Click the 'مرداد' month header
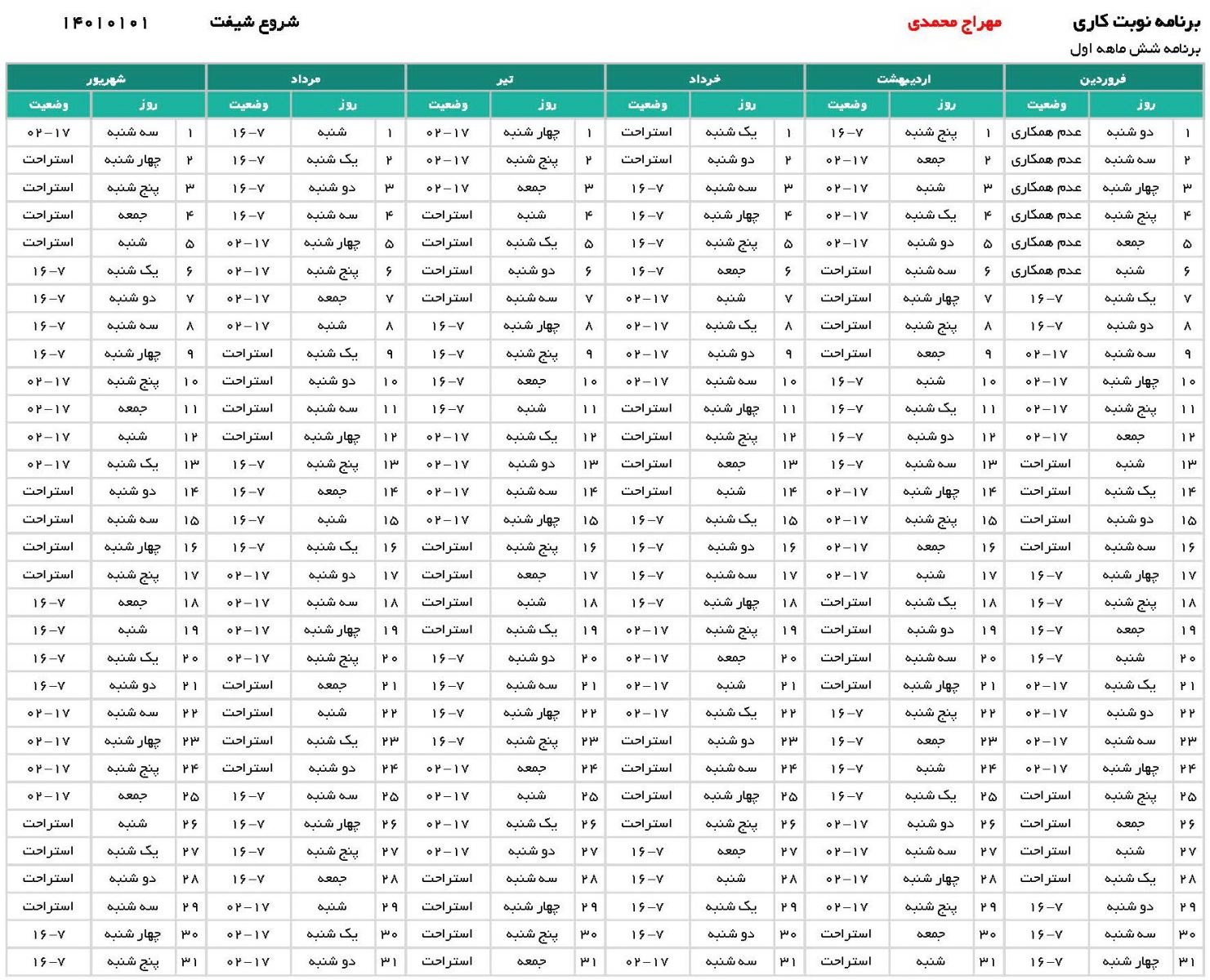This screenshot has height=980, width=1210. (306, 78)
